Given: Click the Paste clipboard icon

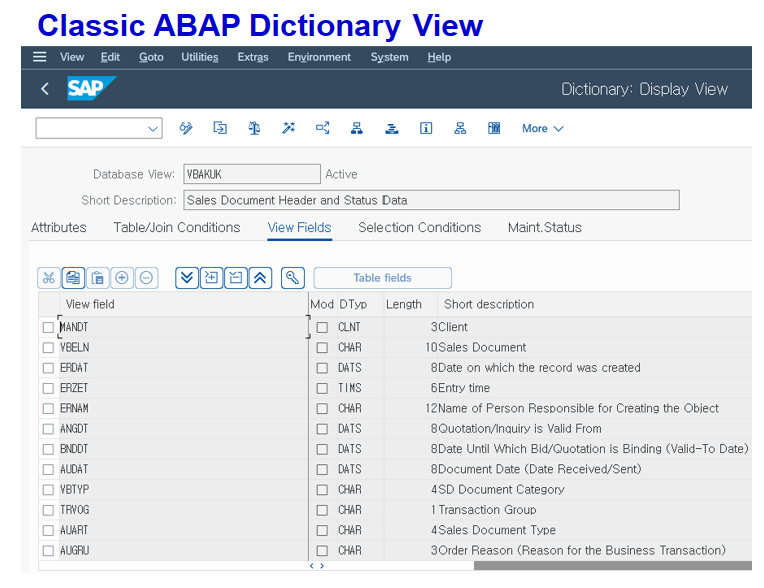Looking at the screenshot, I should [97, 278].
